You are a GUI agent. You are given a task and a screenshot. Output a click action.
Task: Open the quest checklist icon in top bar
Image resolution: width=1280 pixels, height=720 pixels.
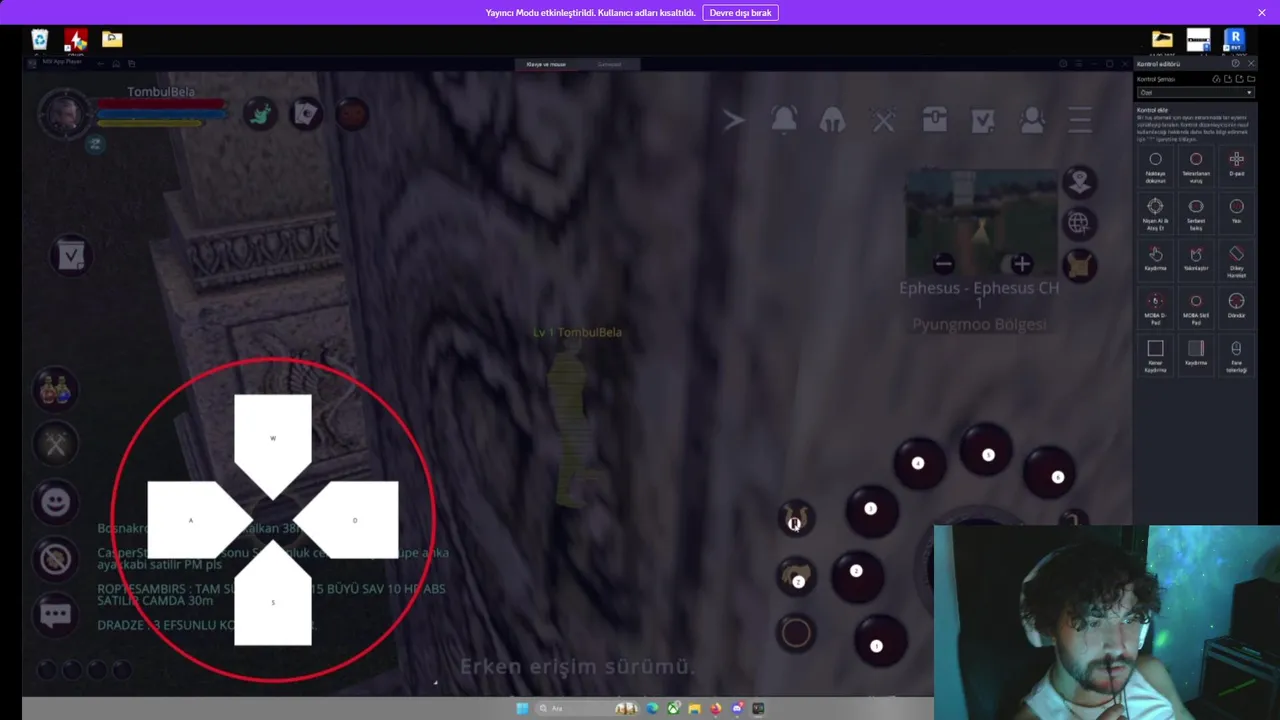pos(983,121)
